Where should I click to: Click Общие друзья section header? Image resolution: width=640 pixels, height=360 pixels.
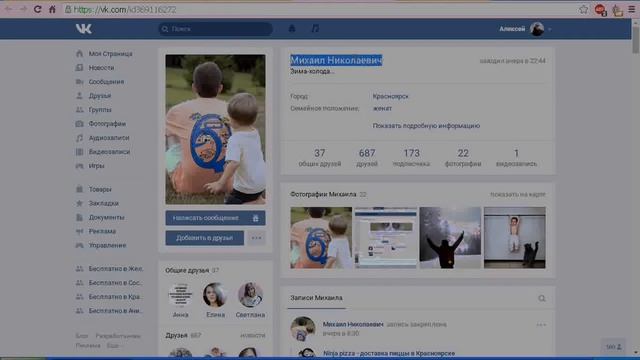click(x=187, y=270)
